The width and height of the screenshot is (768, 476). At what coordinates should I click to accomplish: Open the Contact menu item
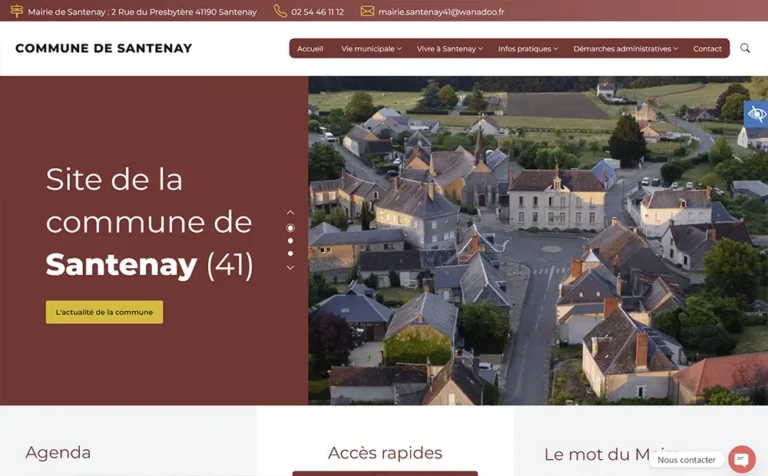pos(707,48)
